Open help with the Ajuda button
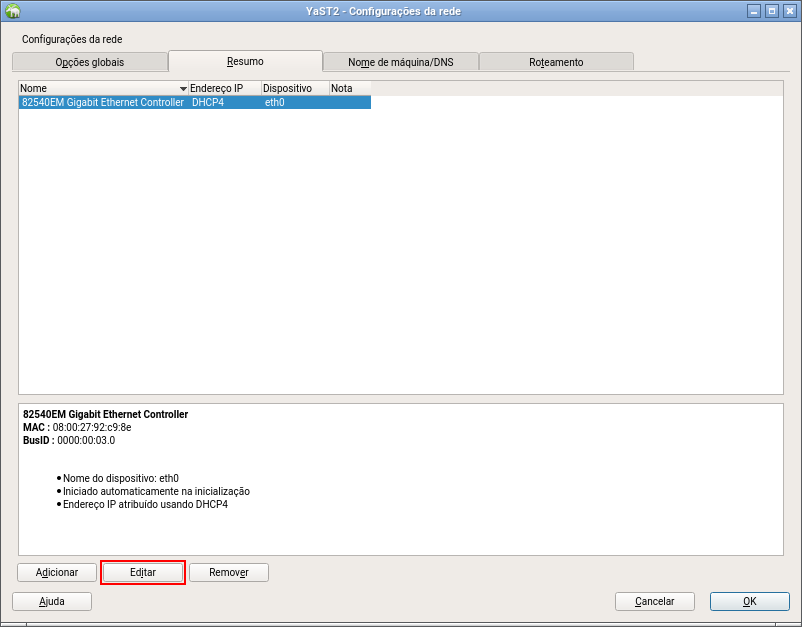 [52, 601]
